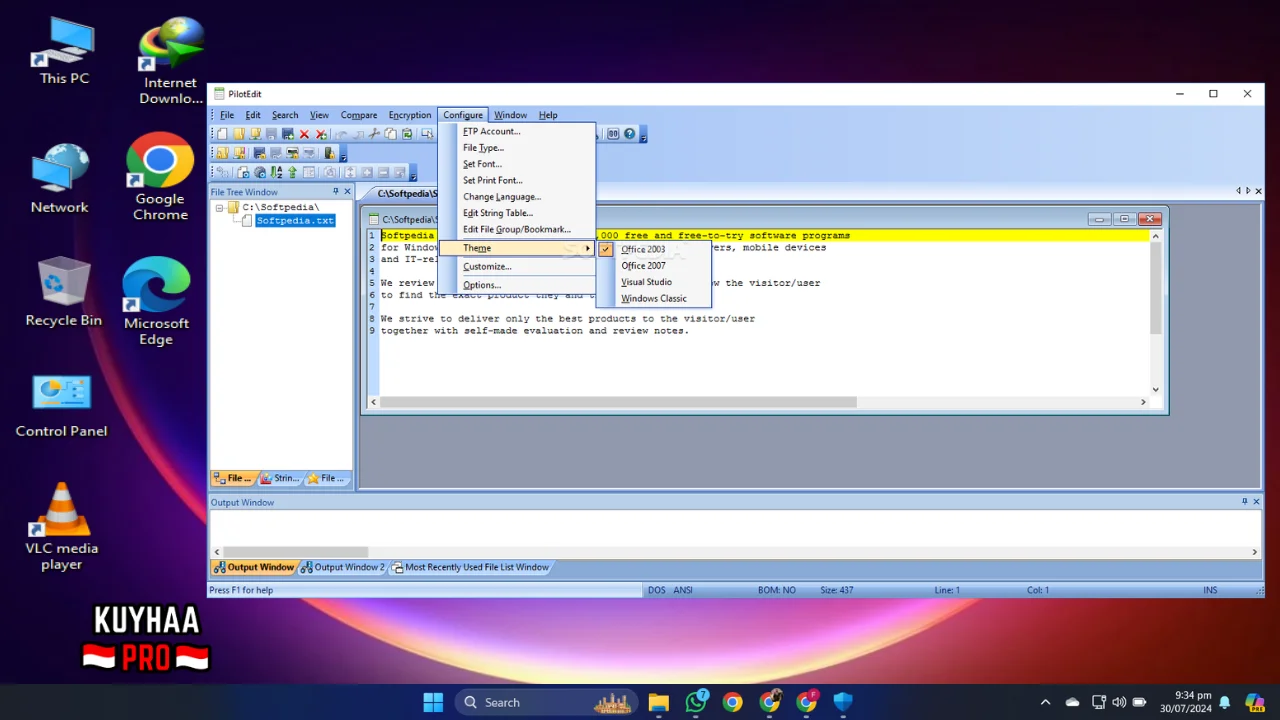This screenshot has height=720, width=1280.
Task: Choose FTP Account... from Configure menu
Action: tap(517, 131)
